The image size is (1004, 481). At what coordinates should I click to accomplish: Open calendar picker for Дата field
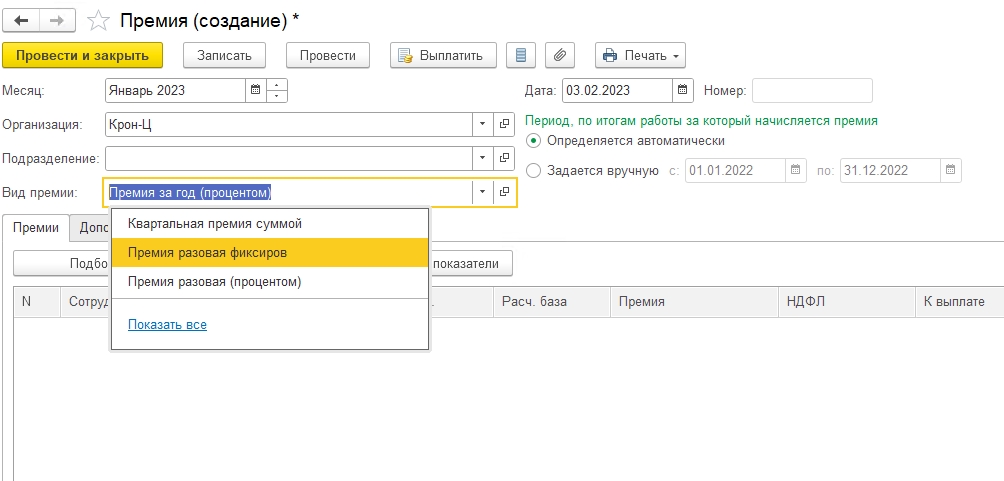(x=682, y=90)
